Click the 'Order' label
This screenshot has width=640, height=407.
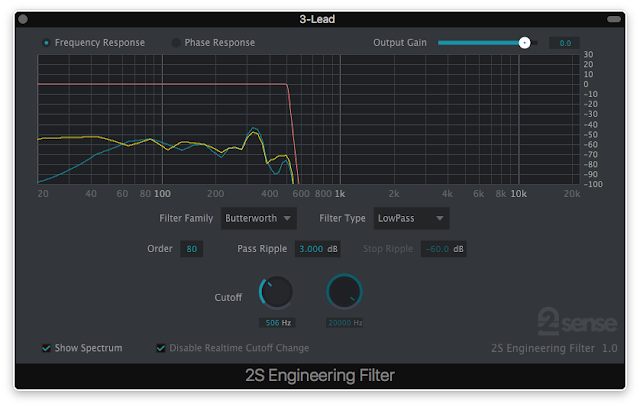(x=160, y=249)
